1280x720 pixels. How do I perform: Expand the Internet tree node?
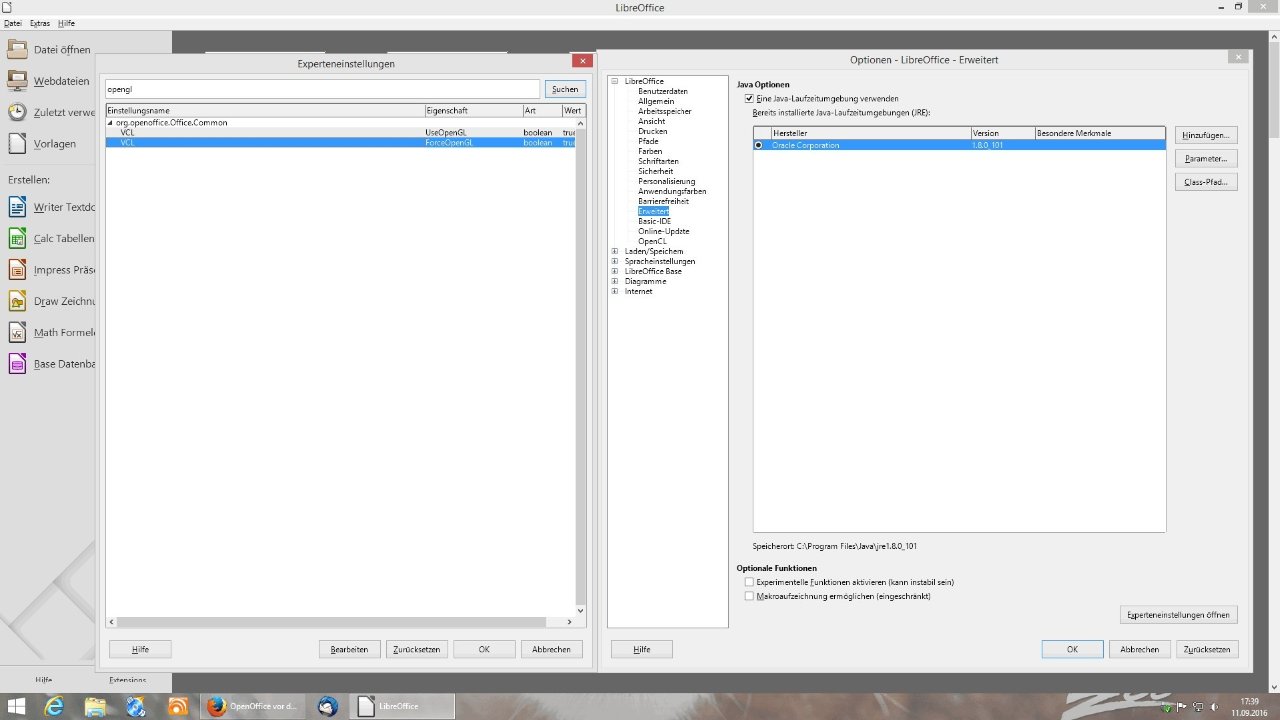615,291
